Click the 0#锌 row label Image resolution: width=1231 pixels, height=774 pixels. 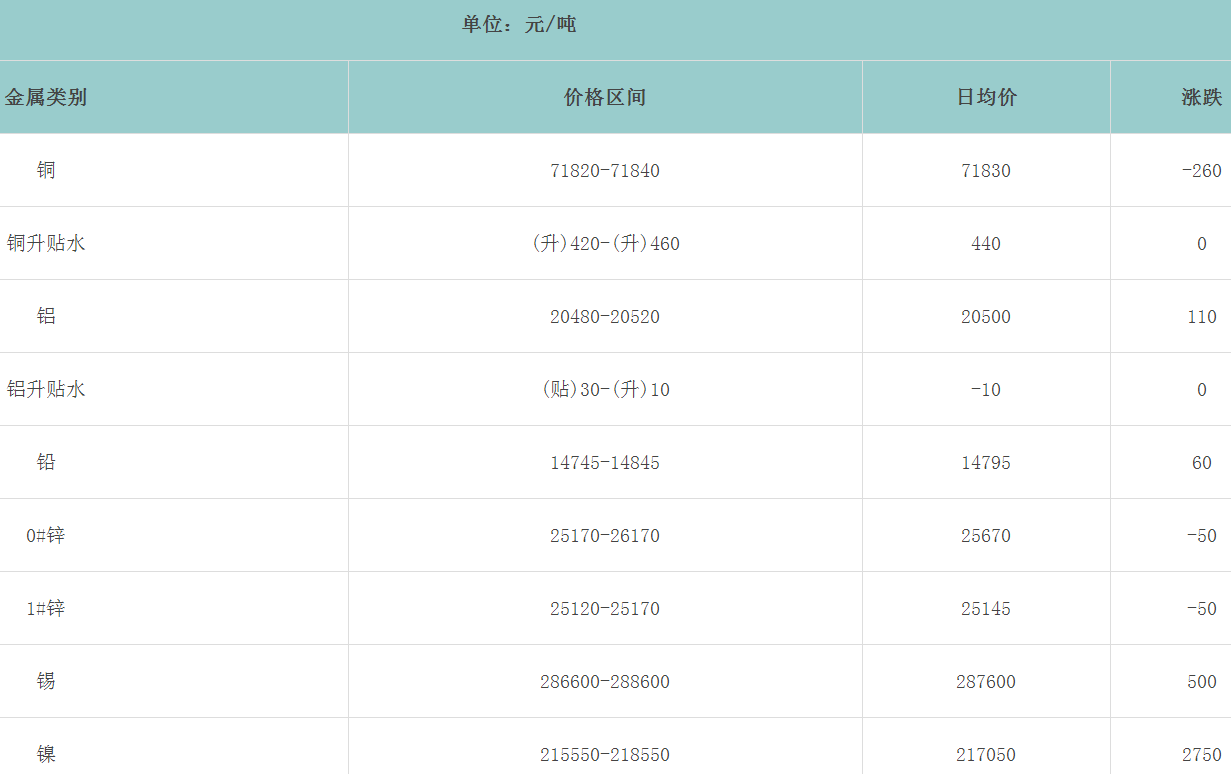coord(46,535)
